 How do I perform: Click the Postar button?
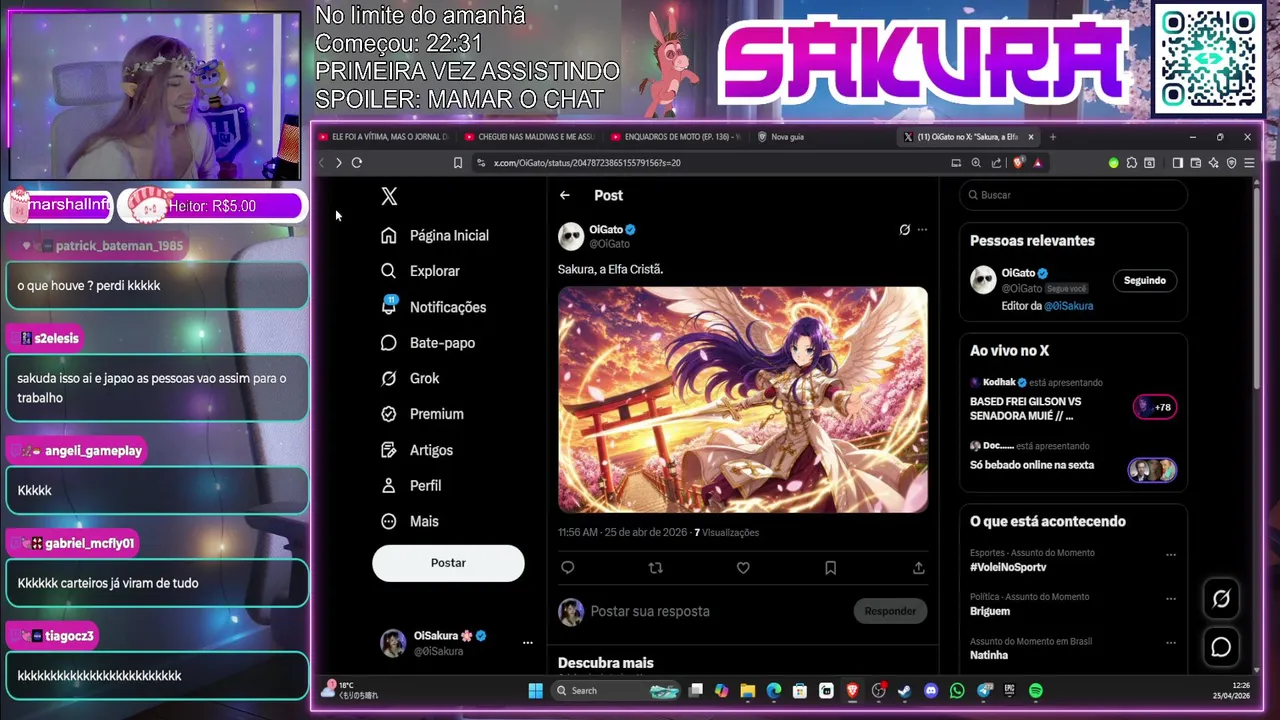[448, 563]
